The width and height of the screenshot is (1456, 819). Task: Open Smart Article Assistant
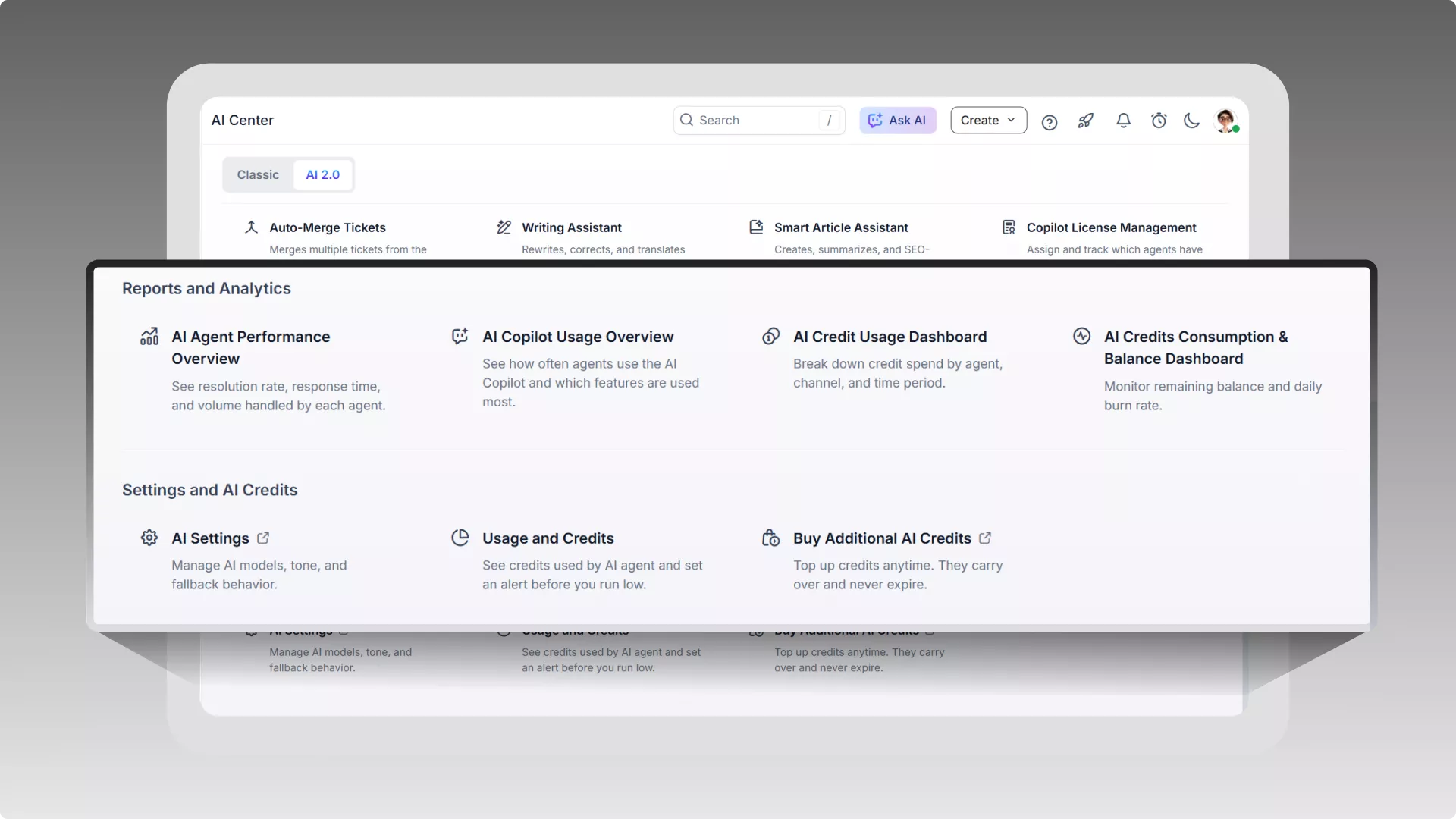pos(841,227)
